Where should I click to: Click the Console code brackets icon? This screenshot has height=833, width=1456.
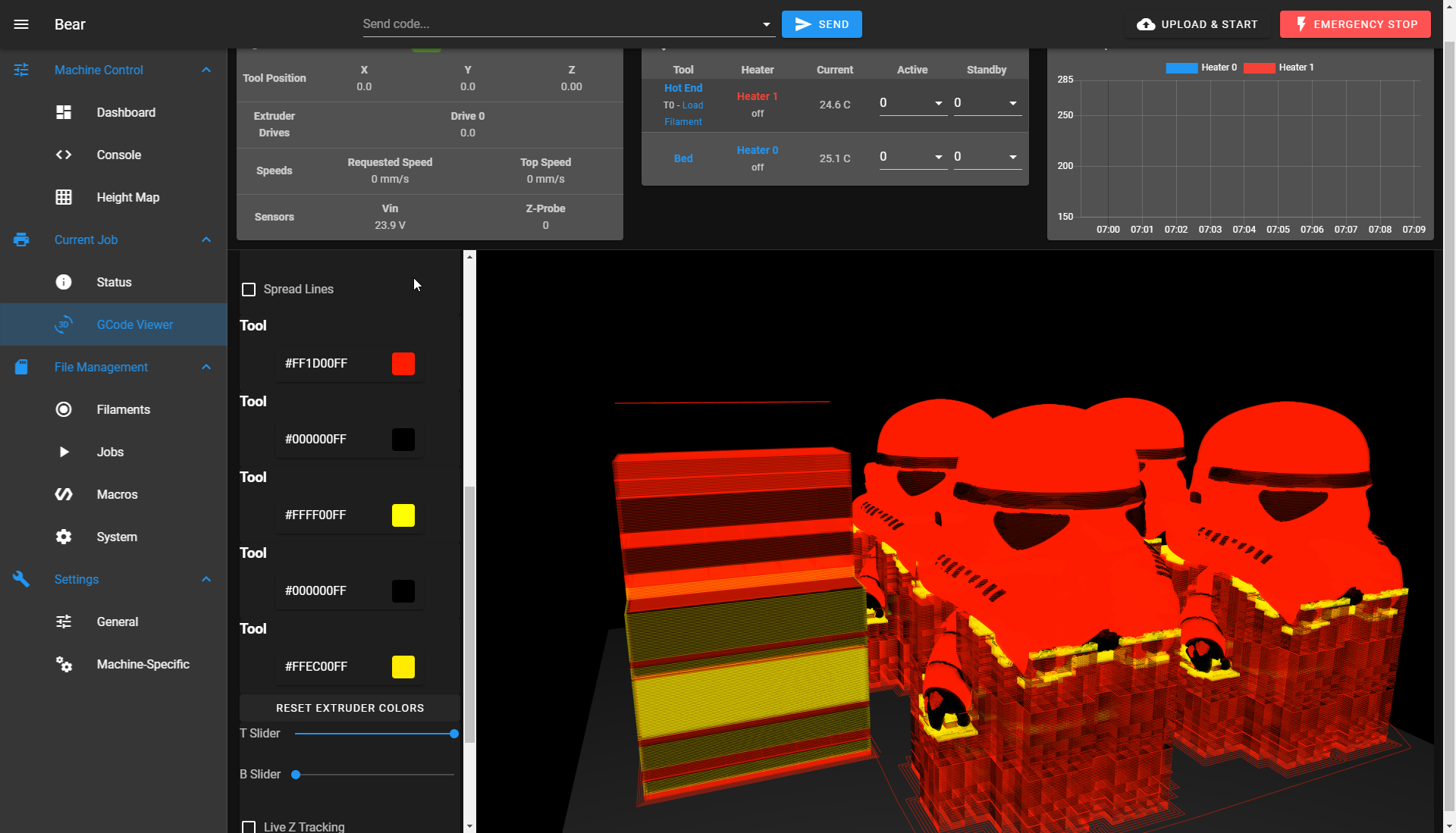click(64, 155)
